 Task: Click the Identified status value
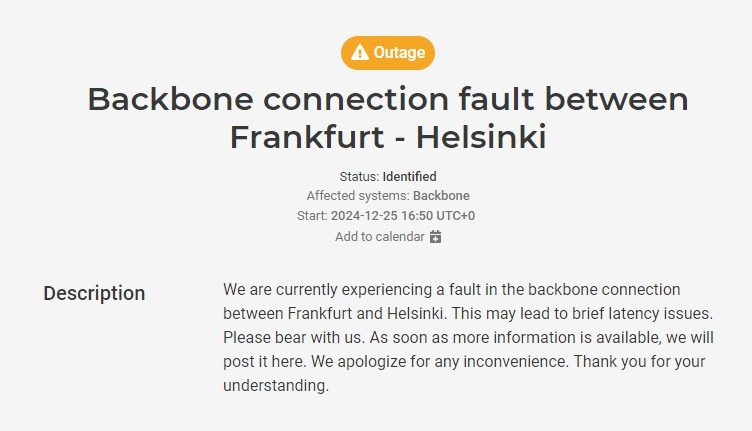[410, 176]
